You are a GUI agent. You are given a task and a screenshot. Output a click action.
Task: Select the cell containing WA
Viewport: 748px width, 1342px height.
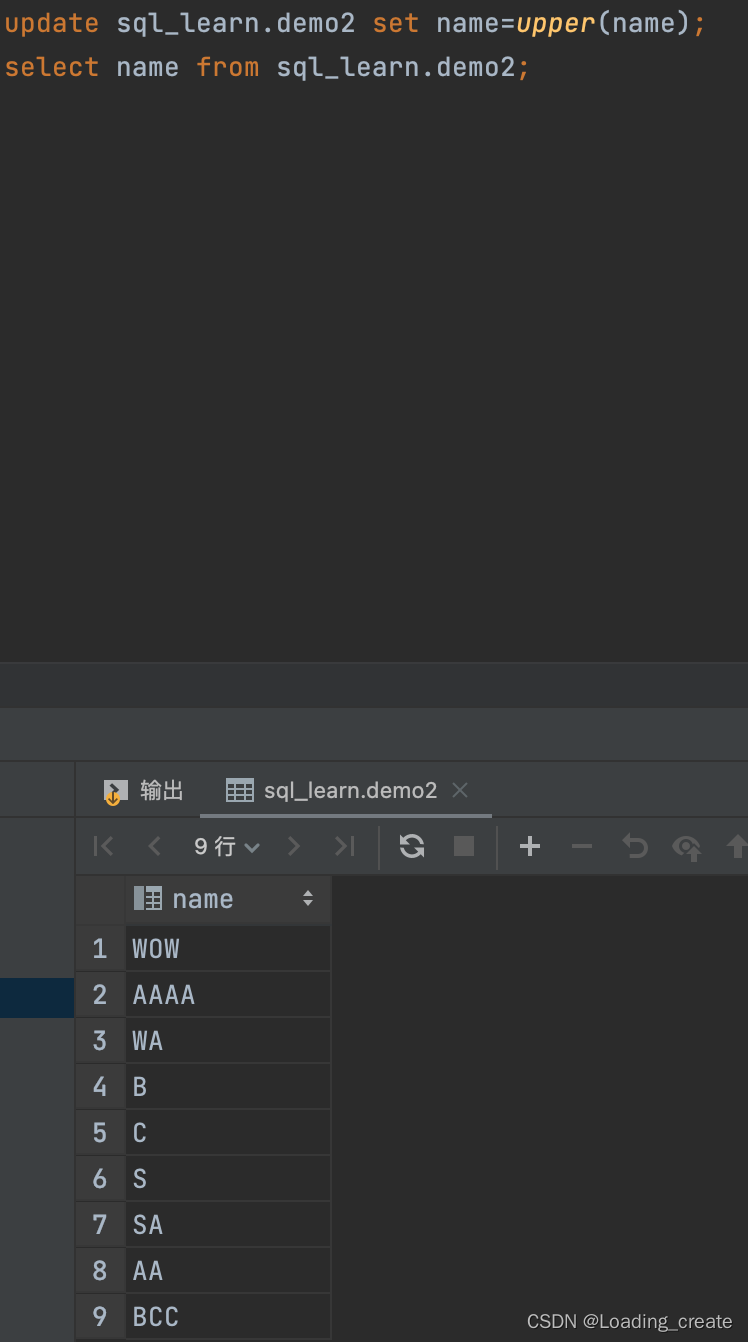coord(228,1040)
